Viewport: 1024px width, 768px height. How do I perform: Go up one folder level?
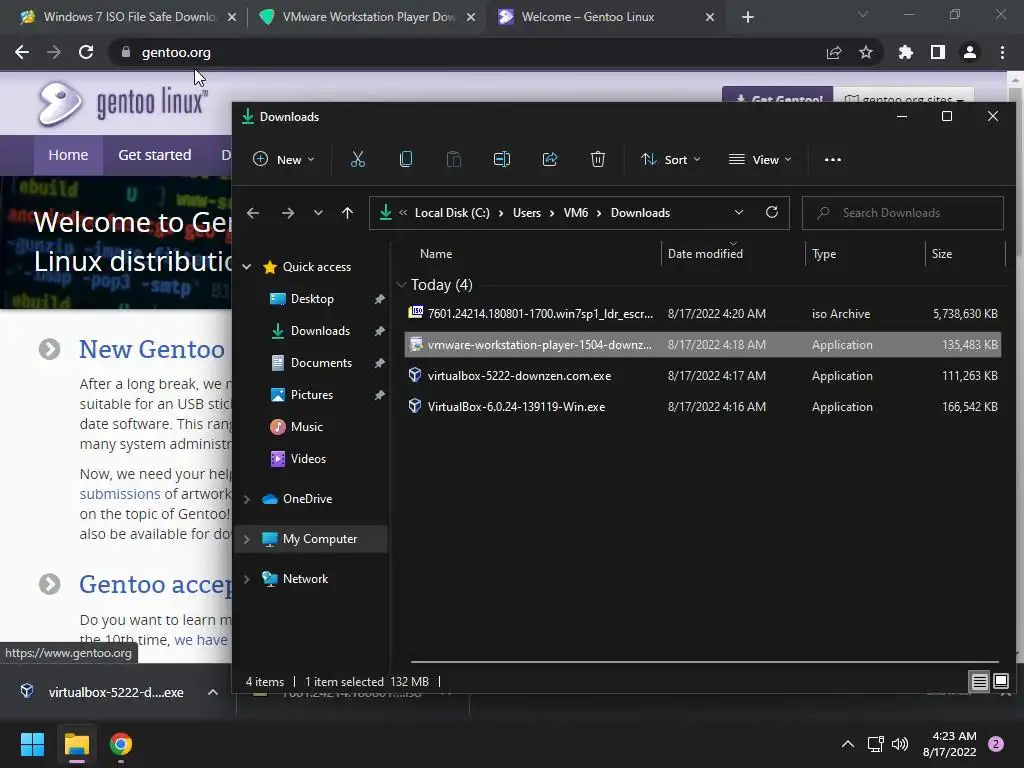pos(347,213)
